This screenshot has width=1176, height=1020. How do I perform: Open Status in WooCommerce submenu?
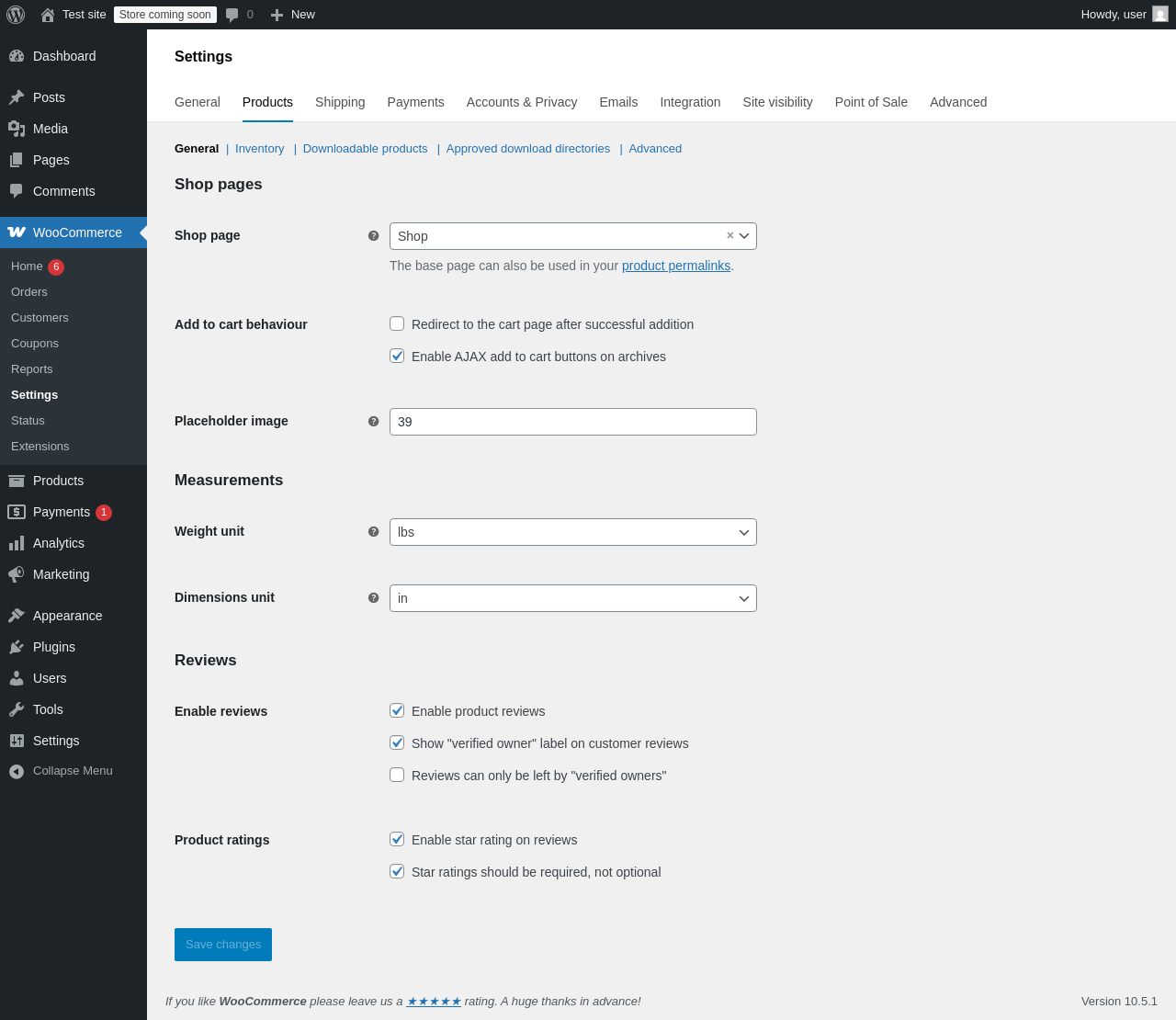tap(28, 421)
